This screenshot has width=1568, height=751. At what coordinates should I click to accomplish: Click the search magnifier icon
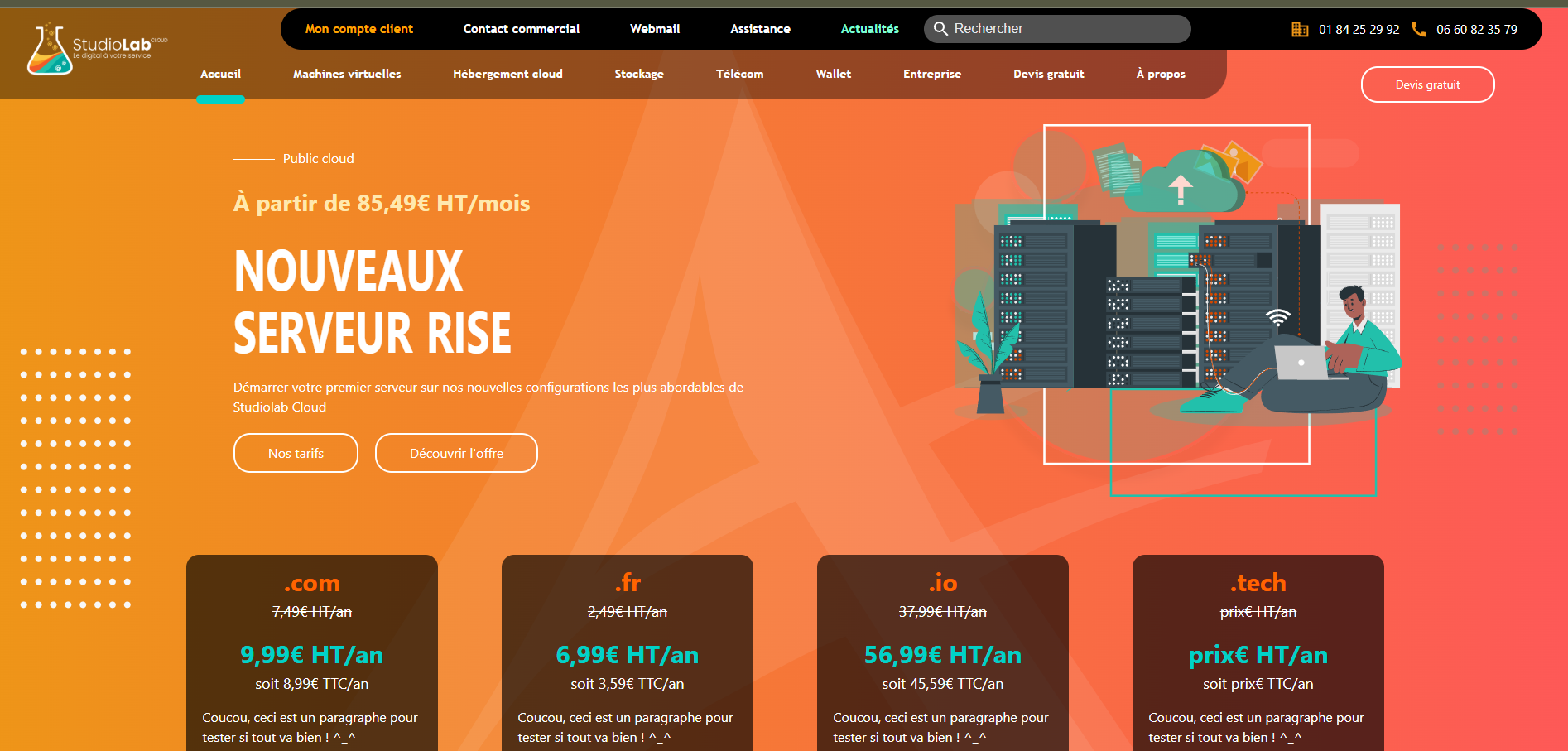(940, 29)
